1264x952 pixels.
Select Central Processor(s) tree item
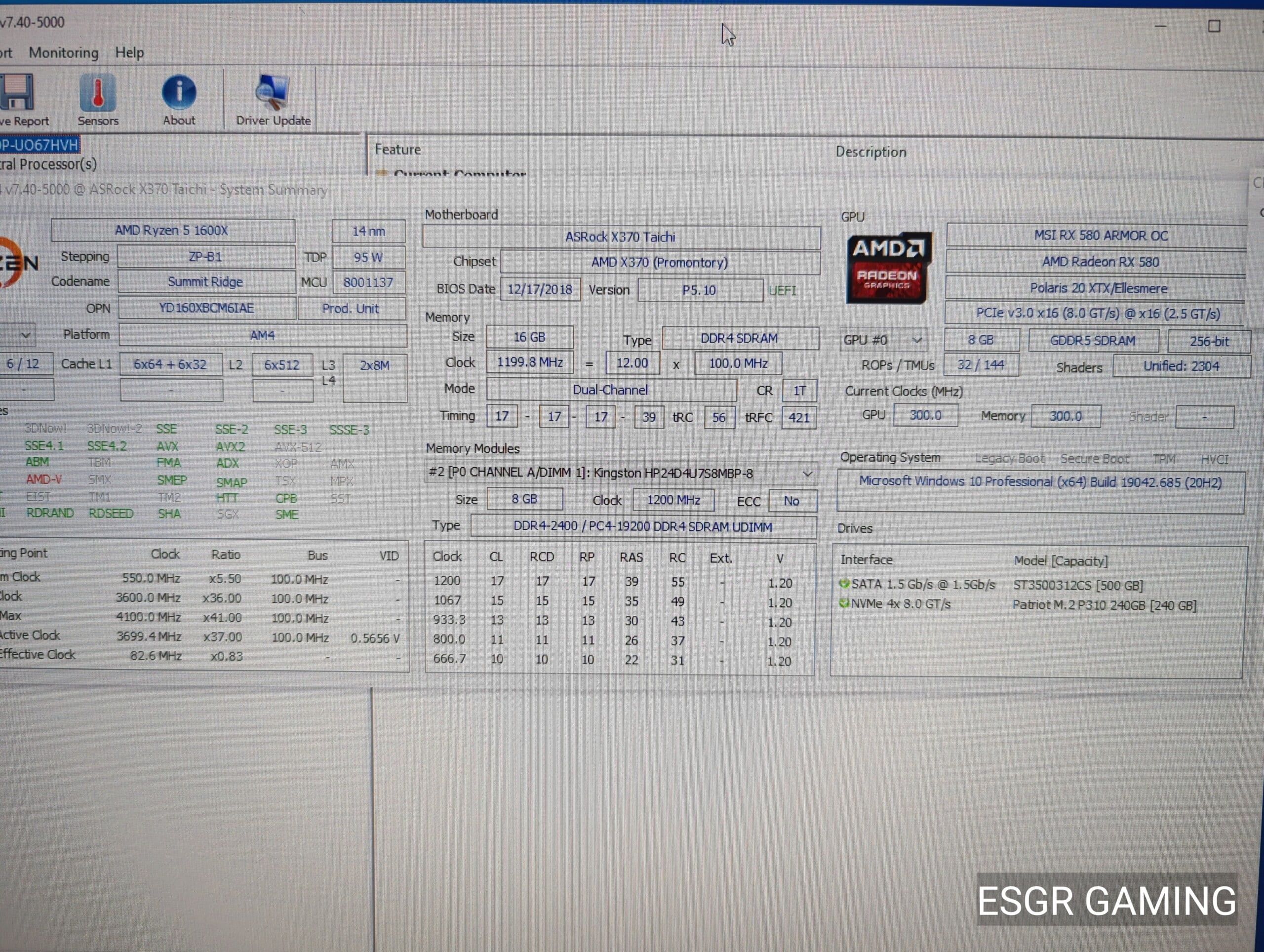pyautogui.click(x=48, y=164)
